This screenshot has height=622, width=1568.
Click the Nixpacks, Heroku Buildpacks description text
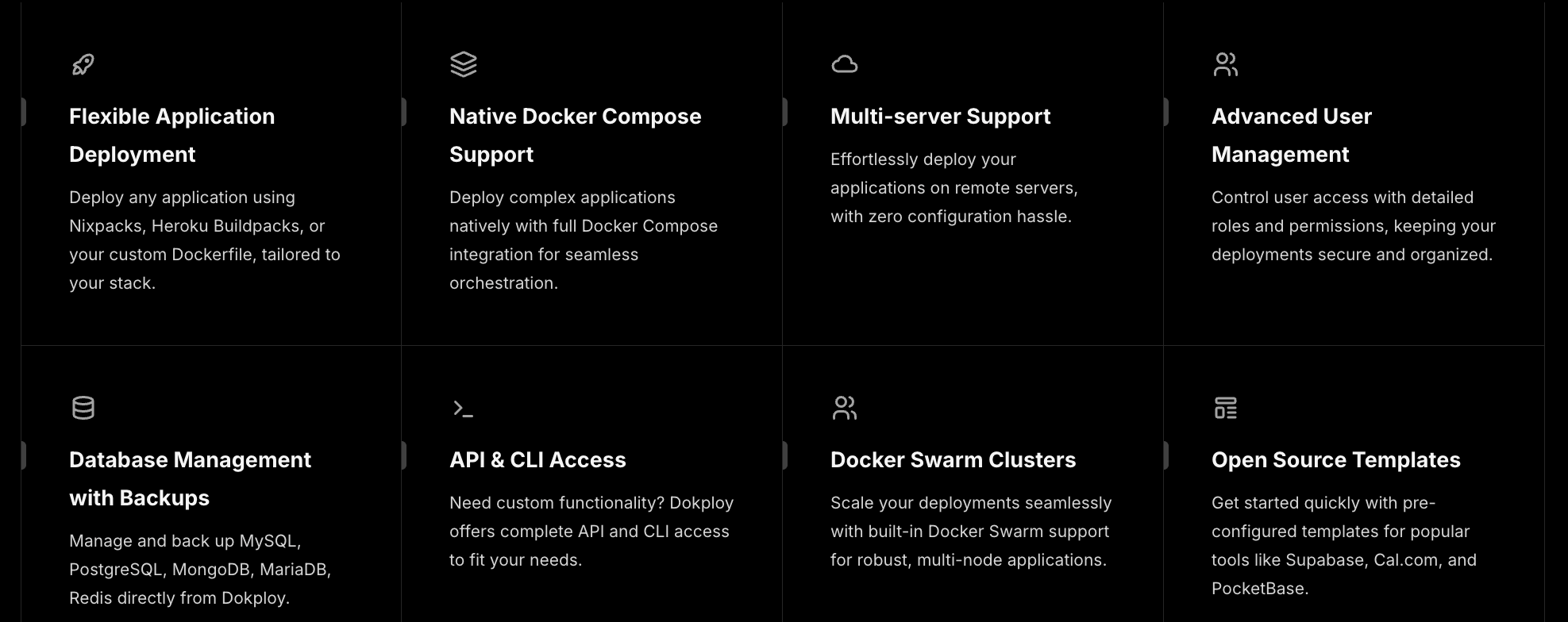coord(205,240)
